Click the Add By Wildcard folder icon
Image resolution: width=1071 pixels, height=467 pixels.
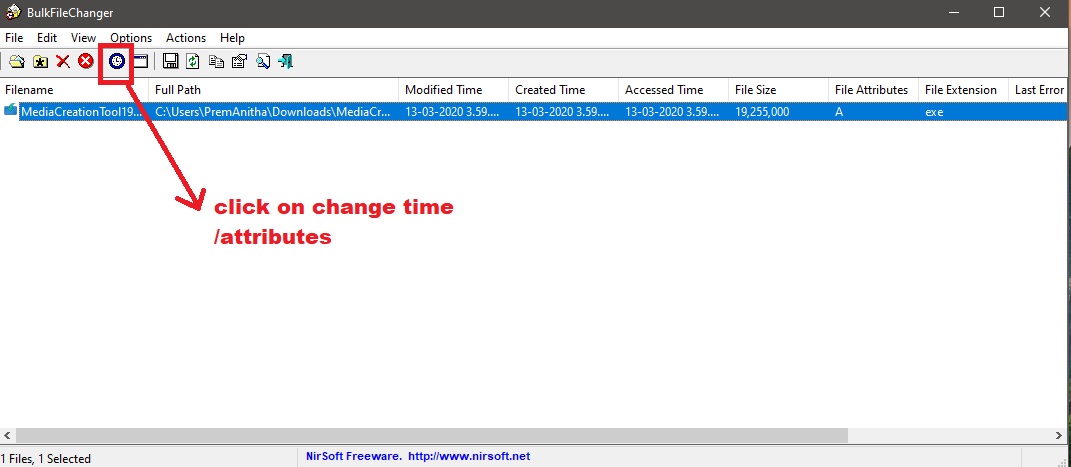point(40,62)
